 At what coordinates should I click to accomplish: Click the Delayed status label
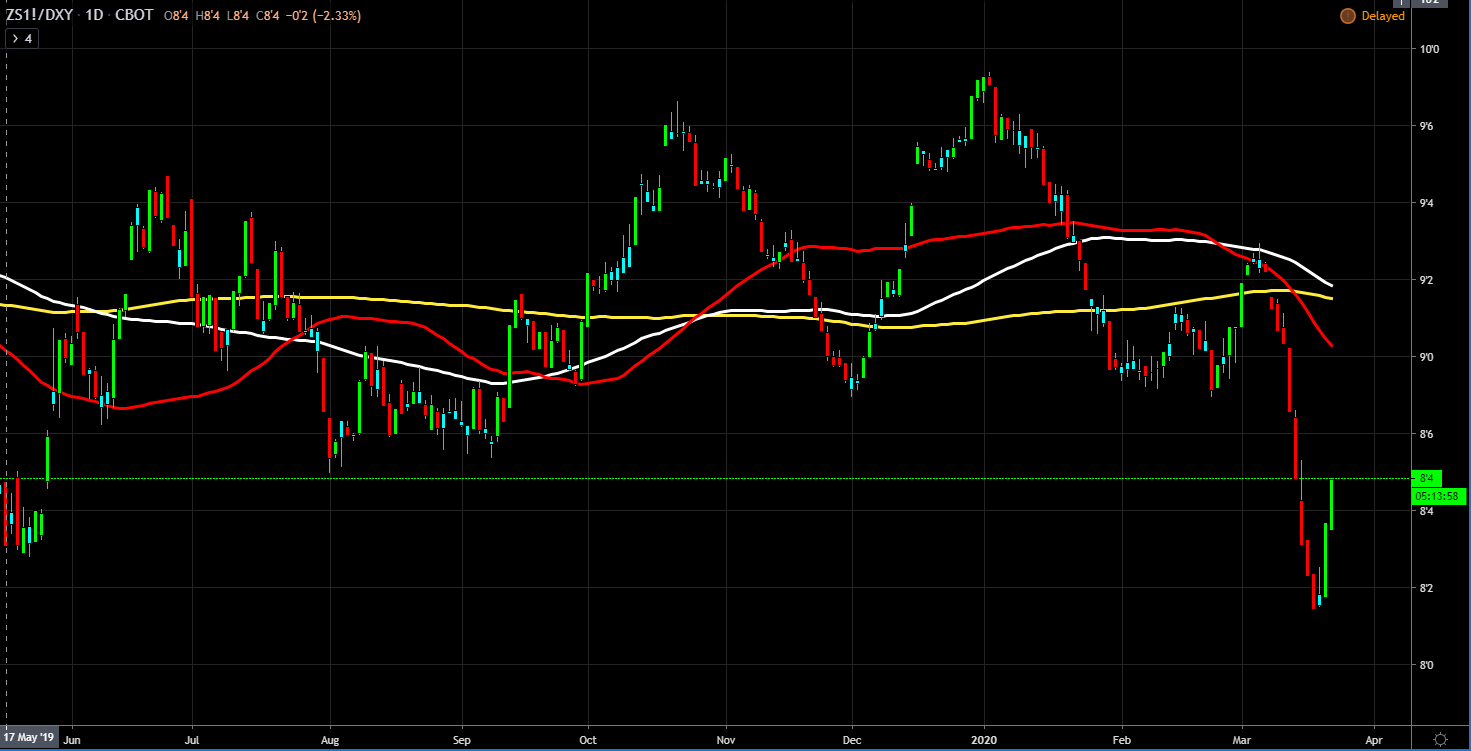tap(1383, 16)
